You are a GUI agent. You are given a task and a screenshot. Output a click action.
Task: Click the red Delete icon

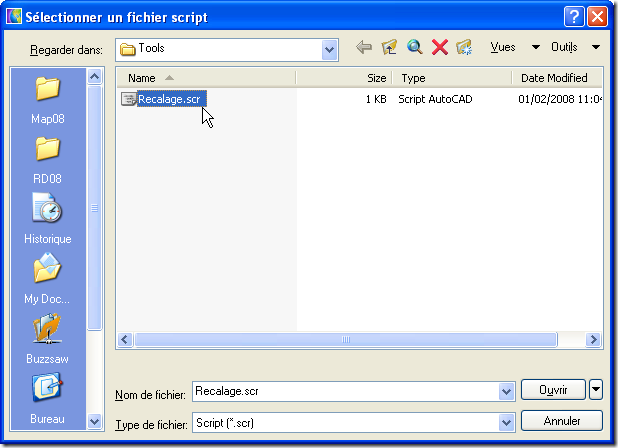click(439, 48)
